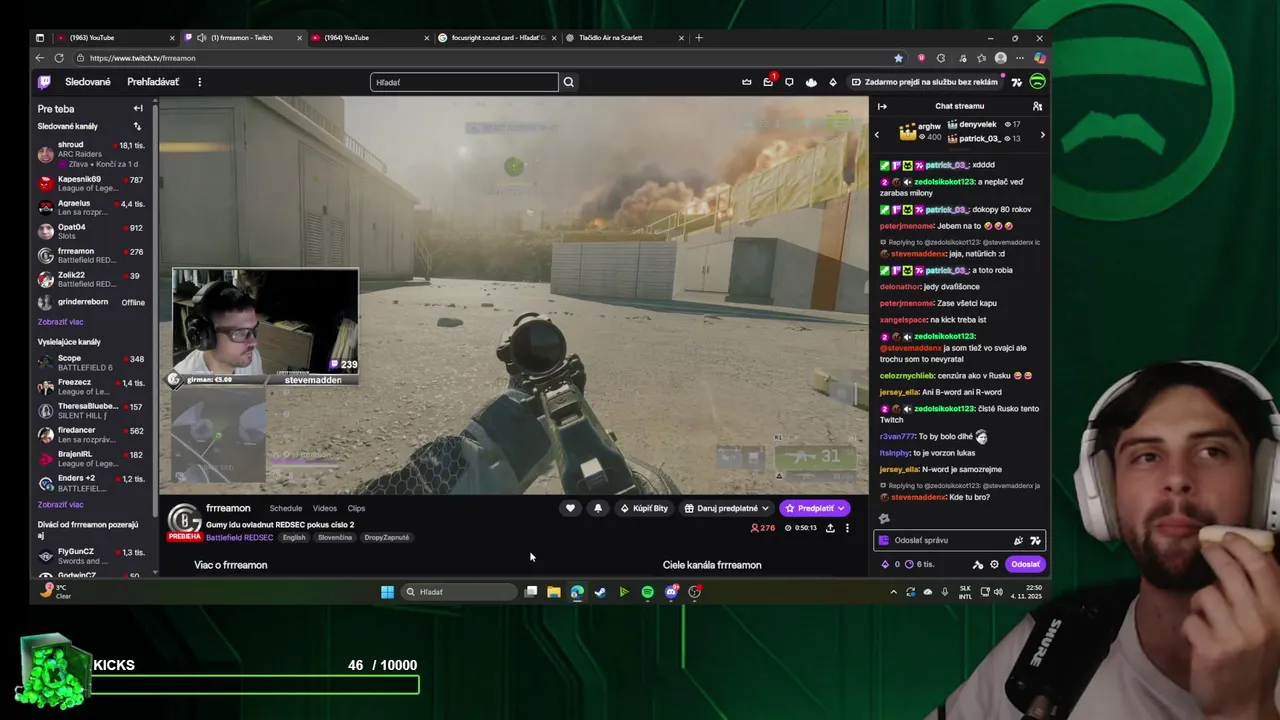1280x720 pixels.
Task: Click the Get Bits diamond icon in header
Action: coord(833,82)
